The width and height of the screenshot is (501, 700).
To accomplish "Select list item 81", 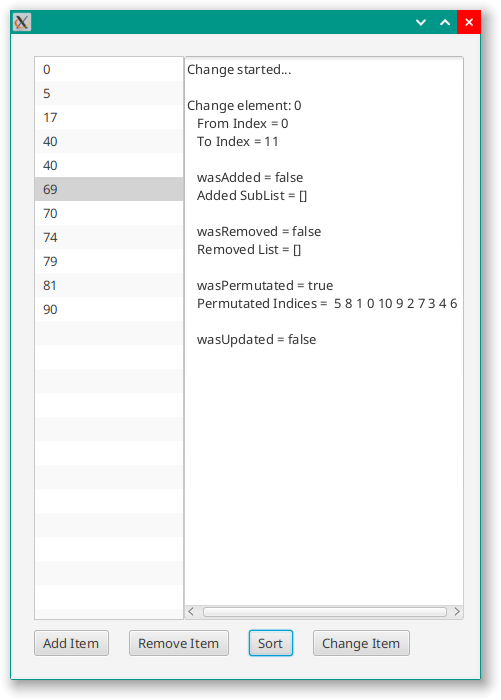I will point(109,285).
